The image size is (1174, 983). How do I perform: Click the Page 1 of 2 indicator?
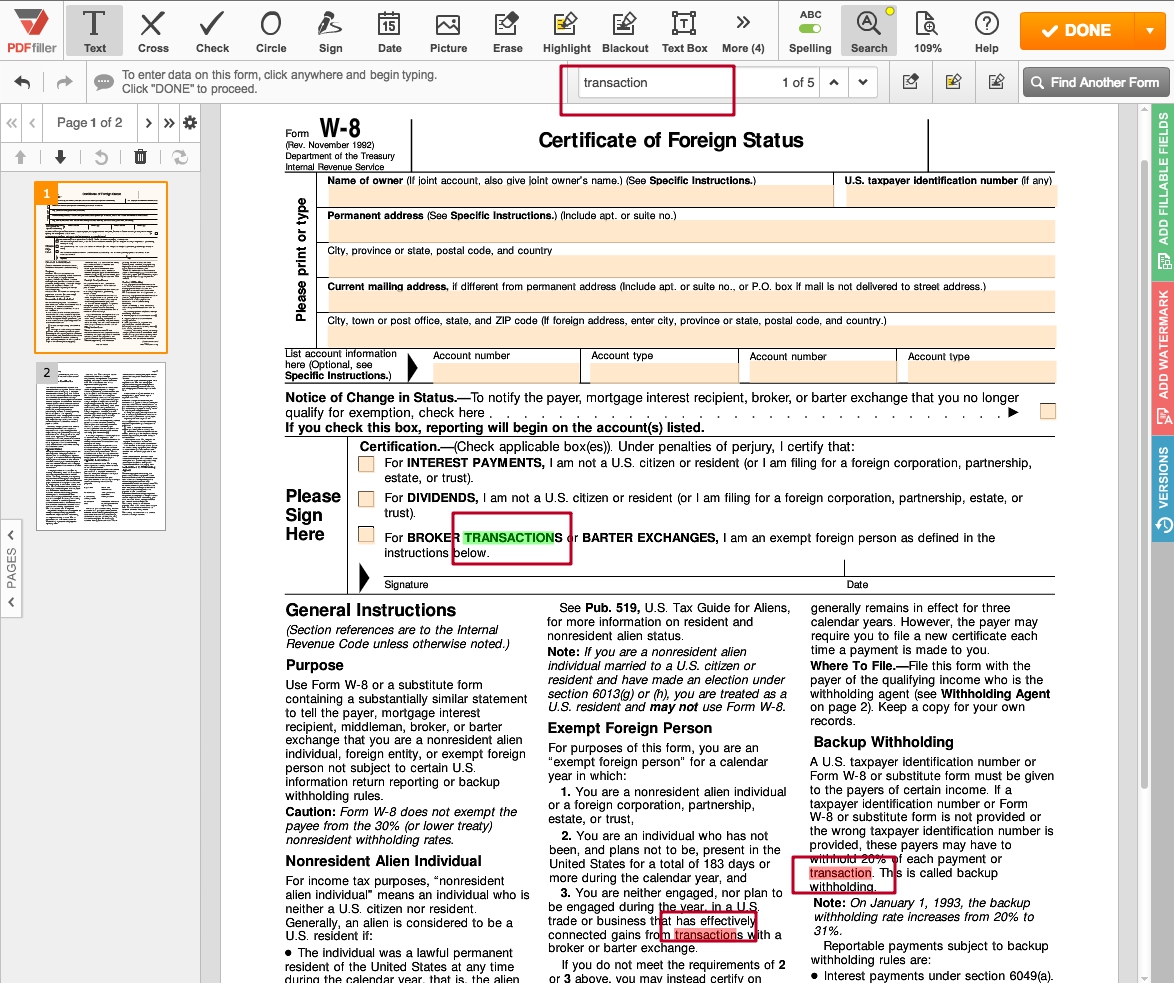[90, 123]
